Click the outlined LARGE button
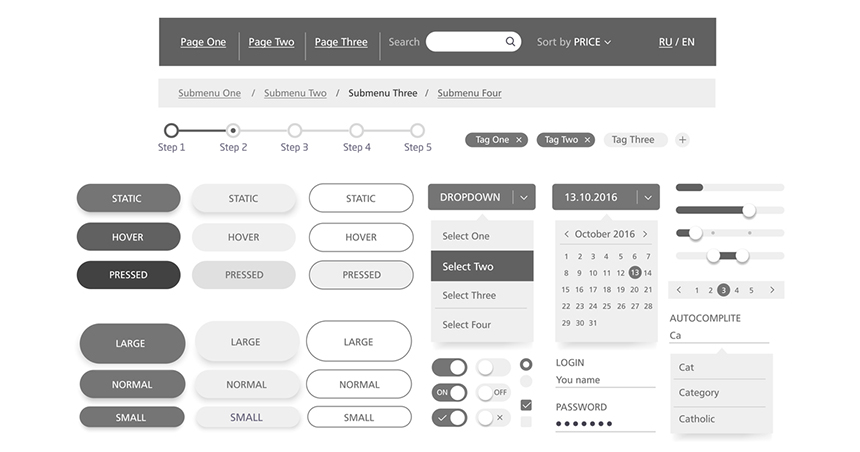The width and height of the screenshot is (860, 452). click(x=359, y=341)
